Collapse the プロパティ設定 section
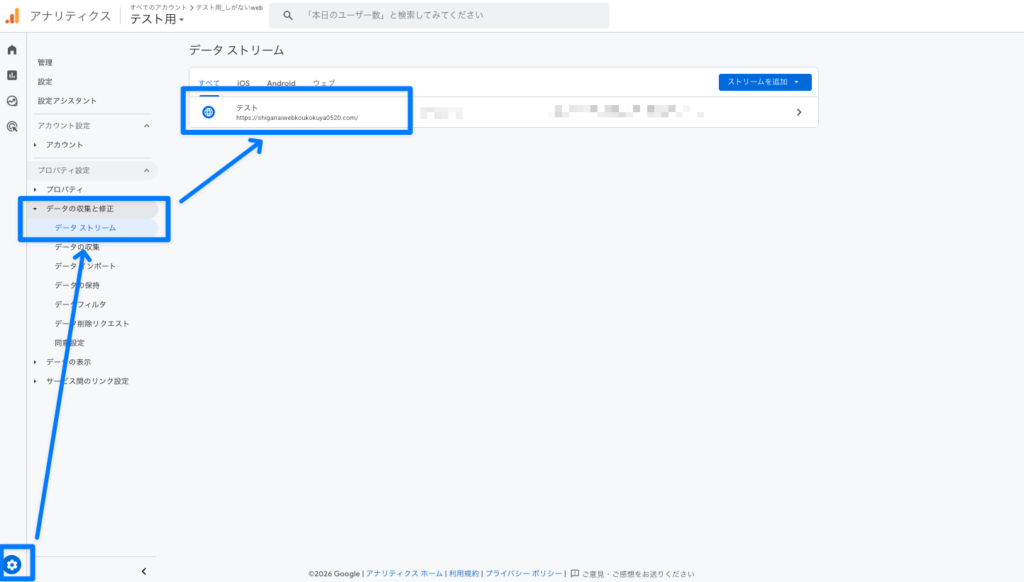 (146, 171)
